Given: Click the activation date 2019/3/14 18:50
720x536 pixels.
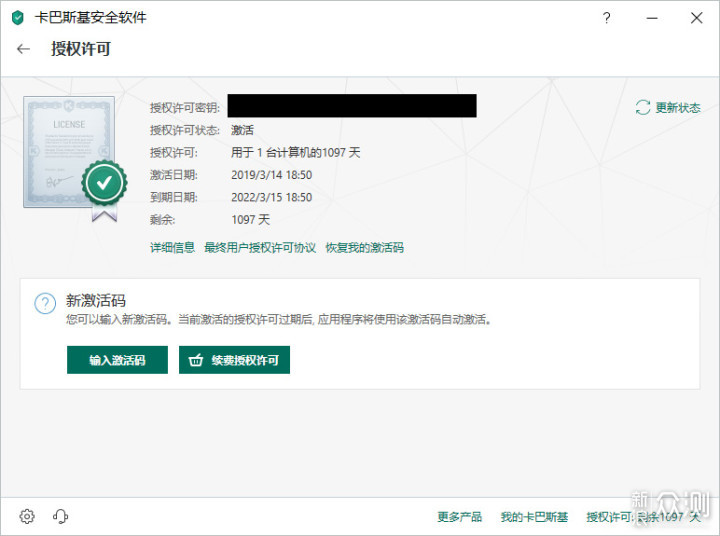Looking at the screenshot, I should pyautogui.click(x=271, y=175).
